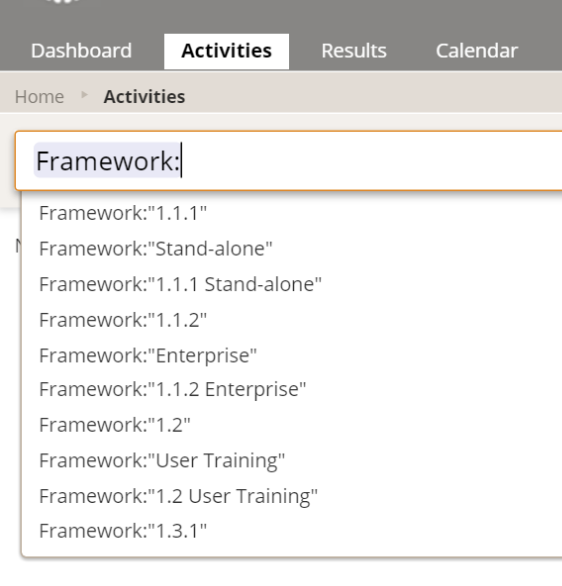Image resolution: width=562 pixels, height=586 pixels.
Task: Pick Framework:"User Training" suggestion
Action: tap(291, 460)
